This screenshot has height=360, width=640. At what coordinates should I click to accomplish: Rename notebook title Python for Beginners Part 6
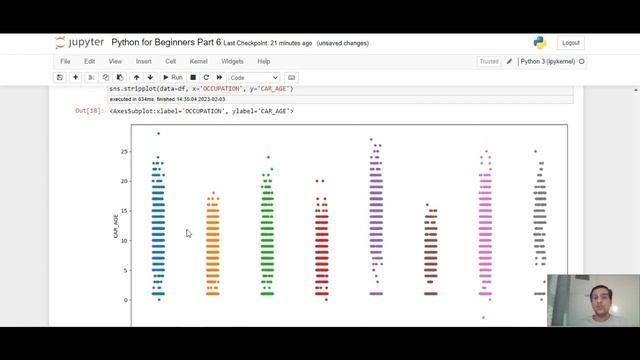[x=166, y=42]
